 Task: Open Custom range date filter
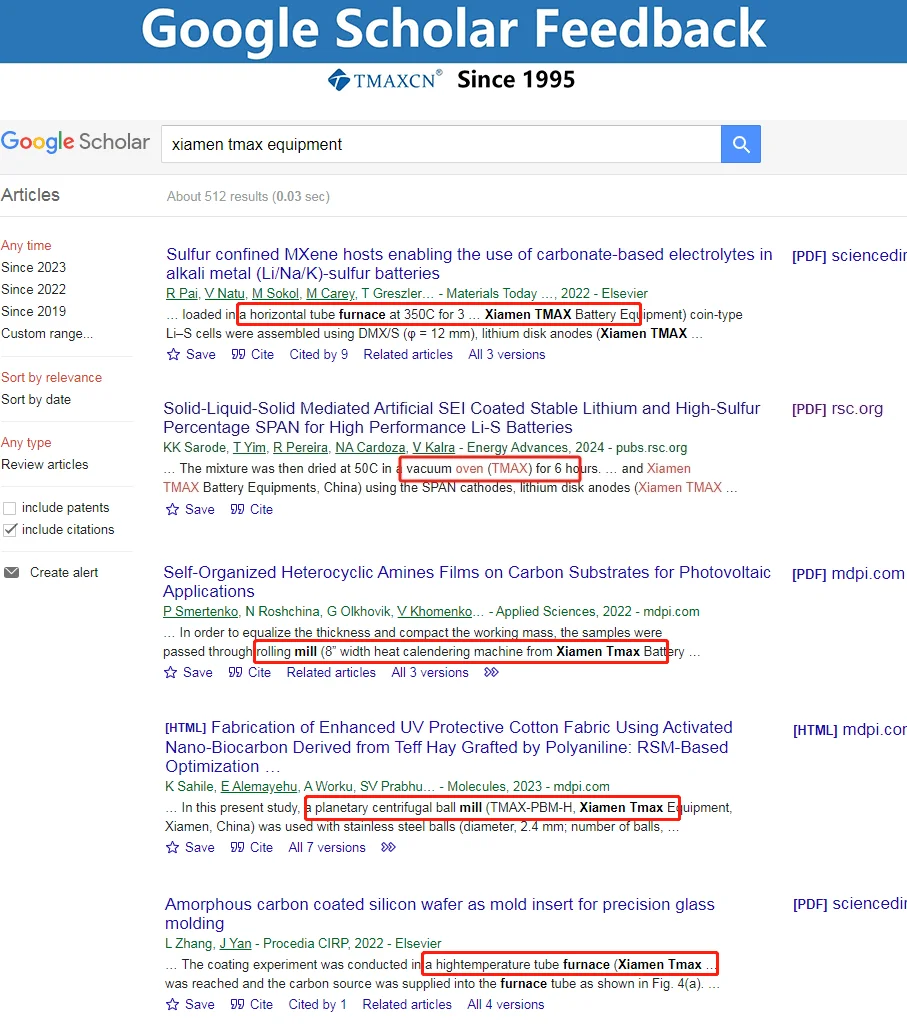pos(47,334)
